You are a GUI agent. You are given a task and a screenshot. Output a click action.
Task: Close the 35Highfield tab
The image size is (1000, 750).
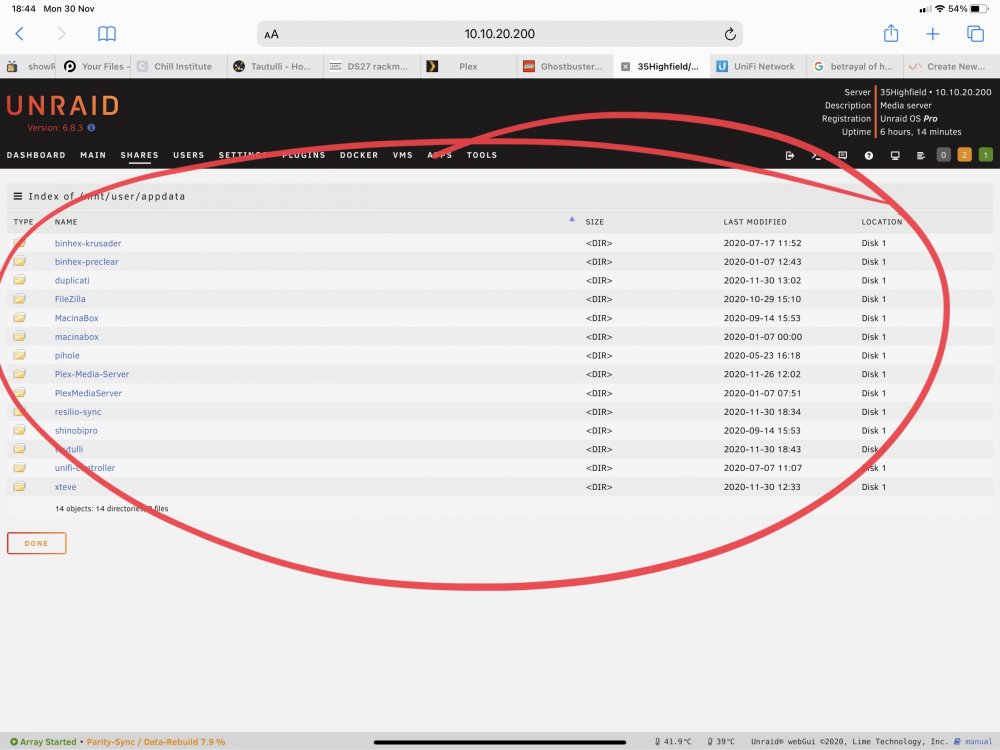[626, 66]
